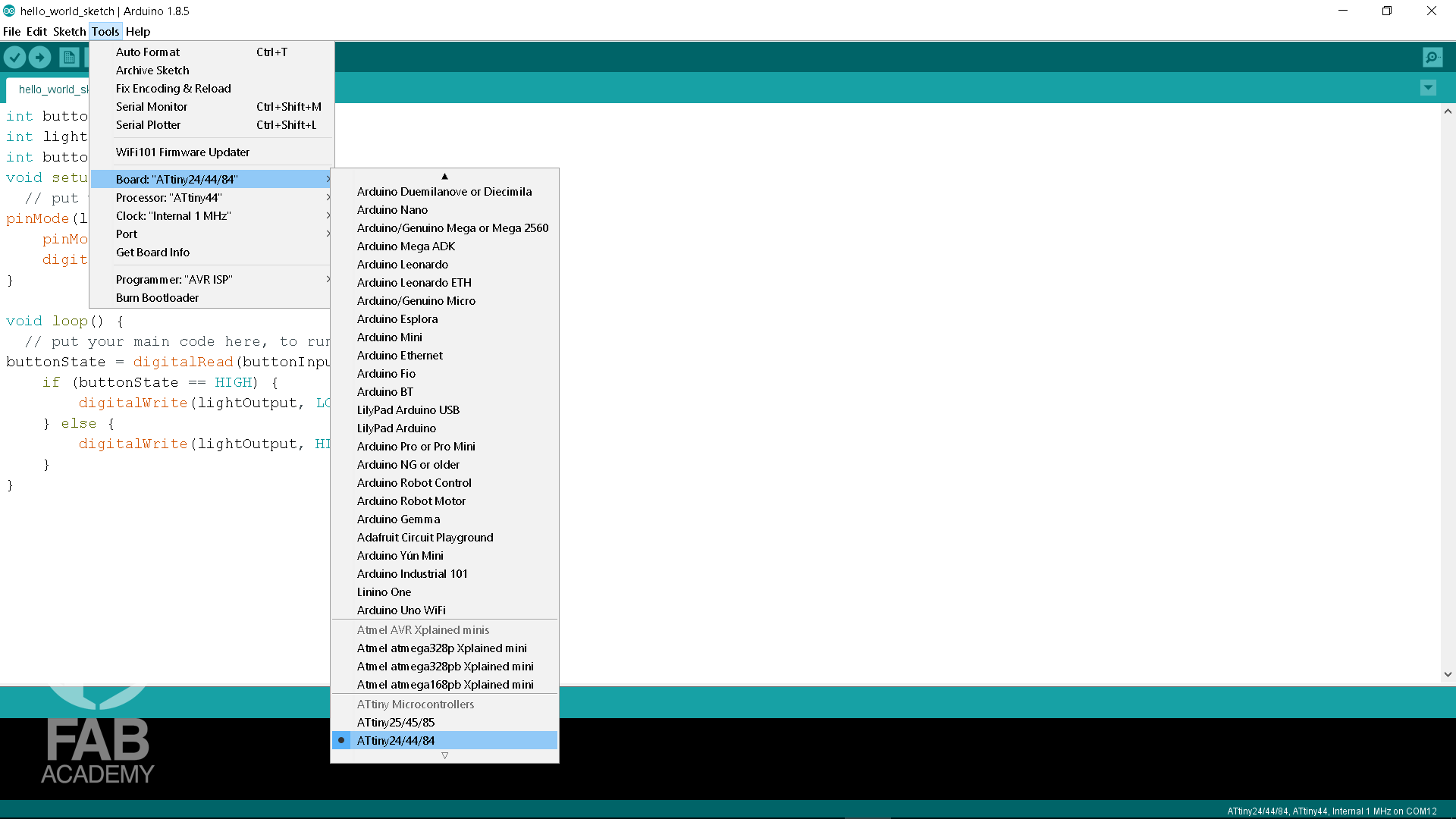Choose Arduino BT board

click(x=444, y=392)
